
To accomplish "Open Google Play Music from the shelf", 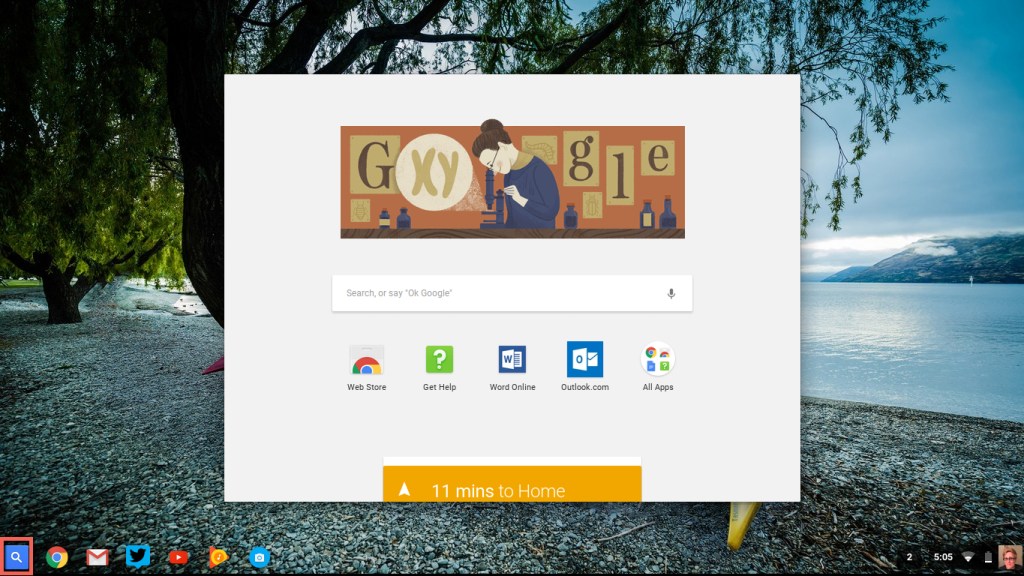I will coord(219,557).
